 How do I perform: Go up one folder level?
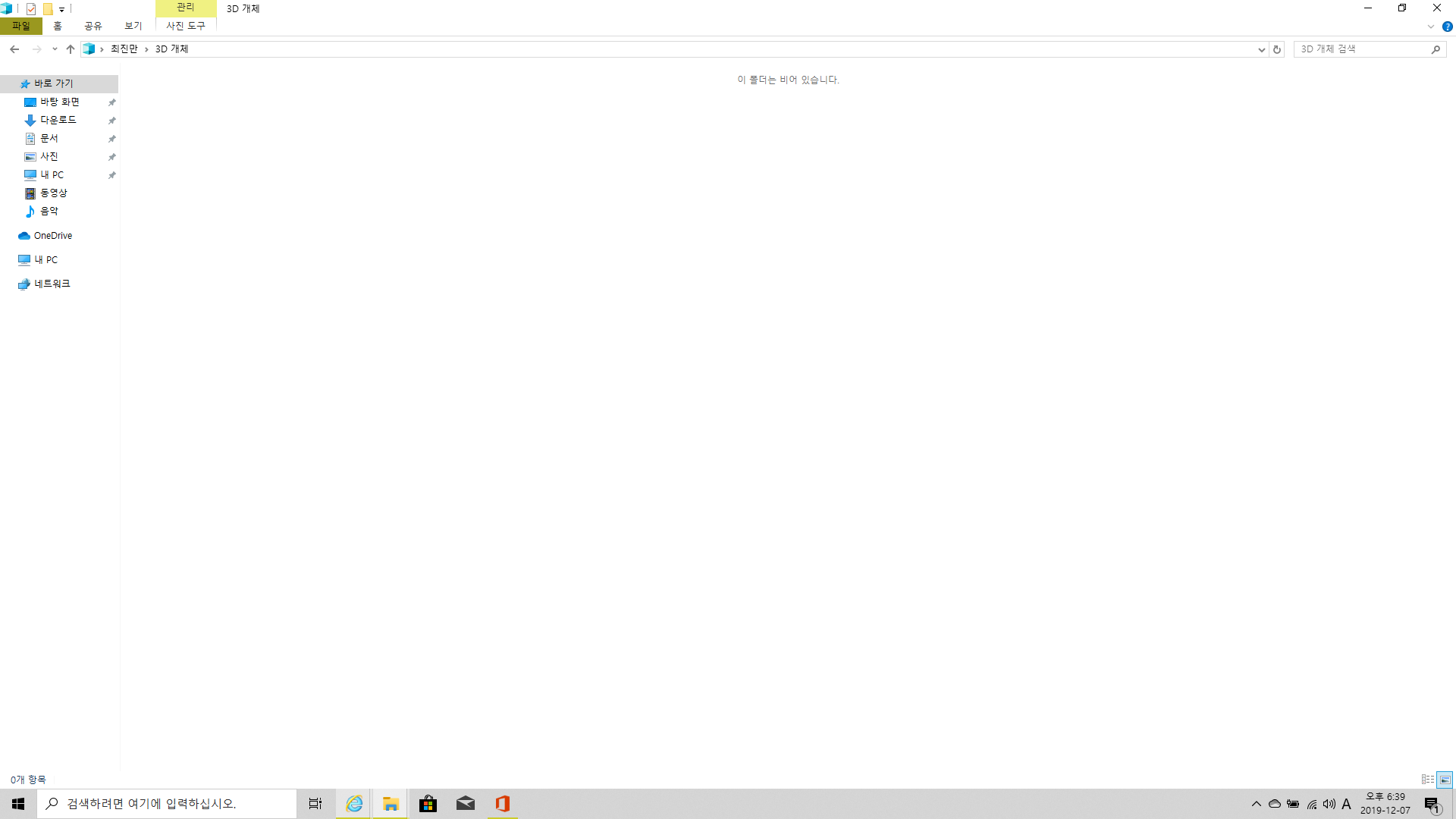tap(71, 49)
